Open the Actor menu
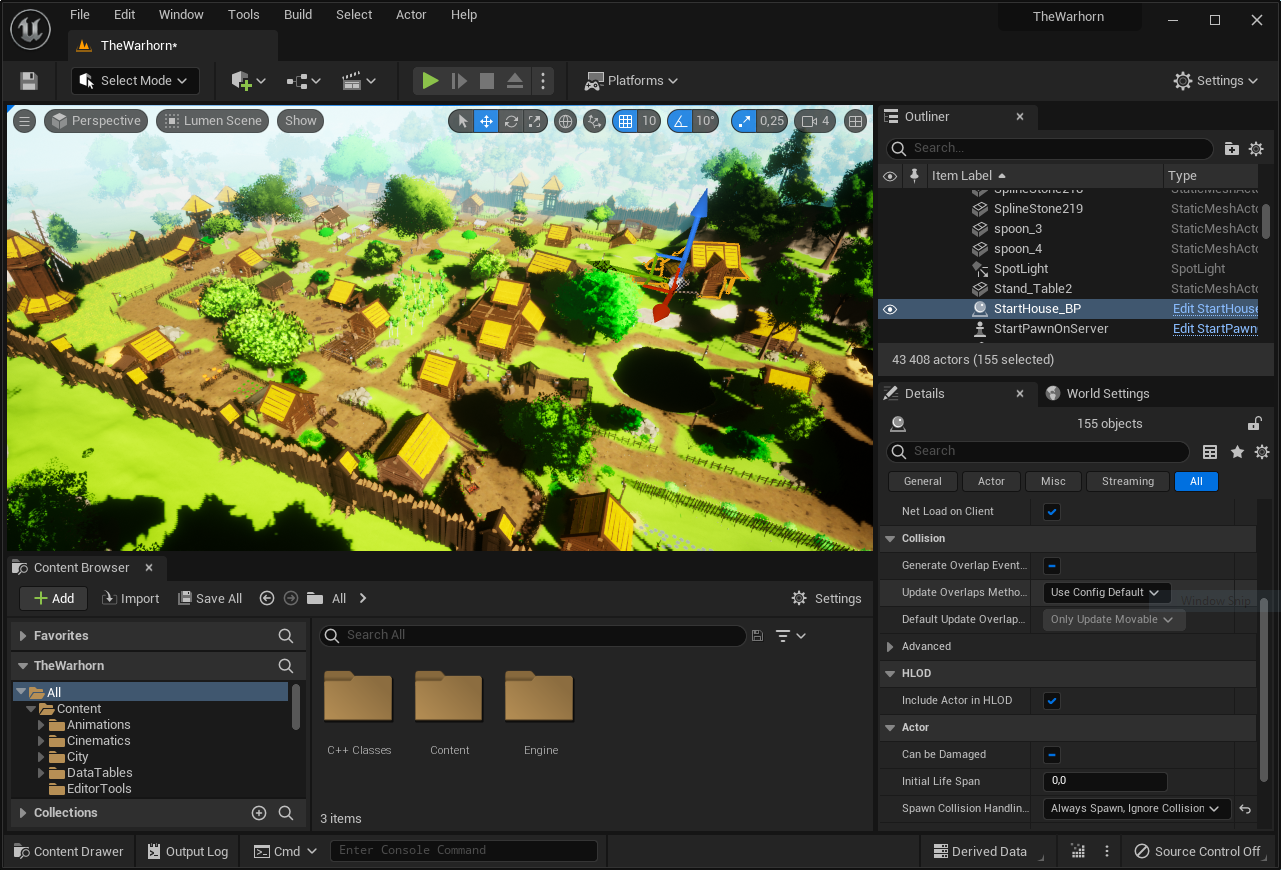Viewport: 1281px width, 870px height. coord(411,15)
